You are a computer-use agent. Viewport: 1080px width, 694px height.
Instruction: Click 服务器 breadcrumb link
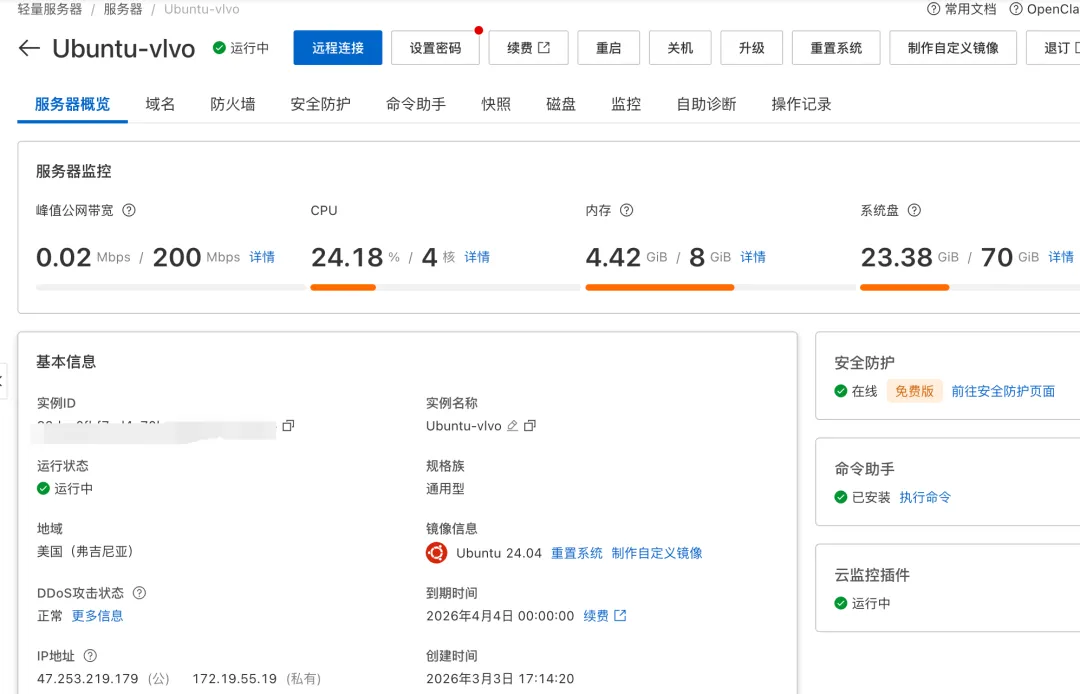point(123,9)
